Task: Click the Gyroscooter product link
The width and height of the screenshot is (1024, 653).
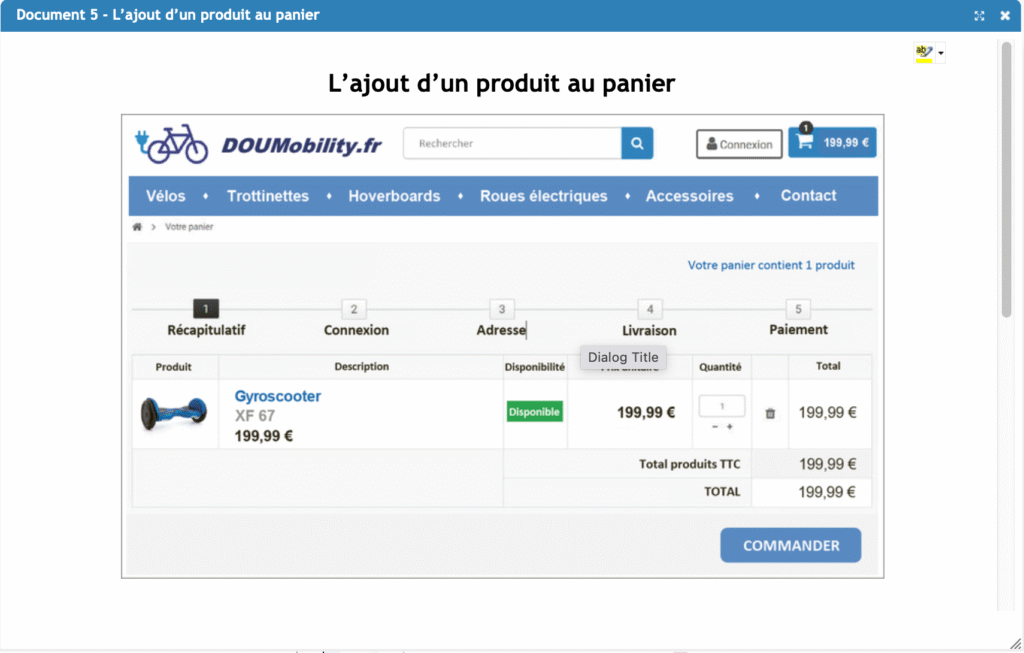Action: 278,396
